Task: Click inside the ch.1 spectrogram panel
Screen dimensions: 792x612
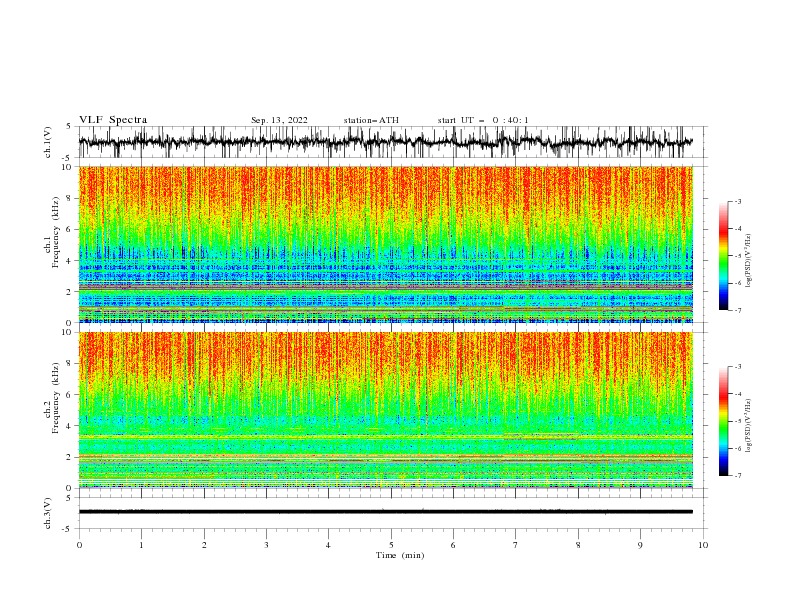Action: [385, 244]
